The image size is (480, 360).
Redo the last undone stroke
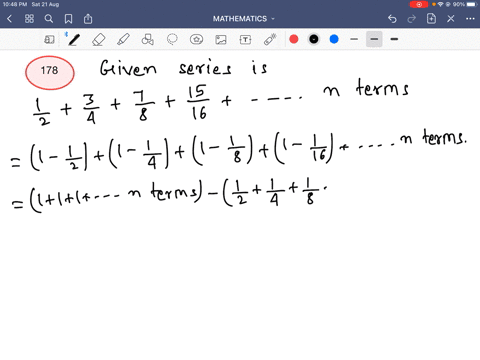pos(412,19)
